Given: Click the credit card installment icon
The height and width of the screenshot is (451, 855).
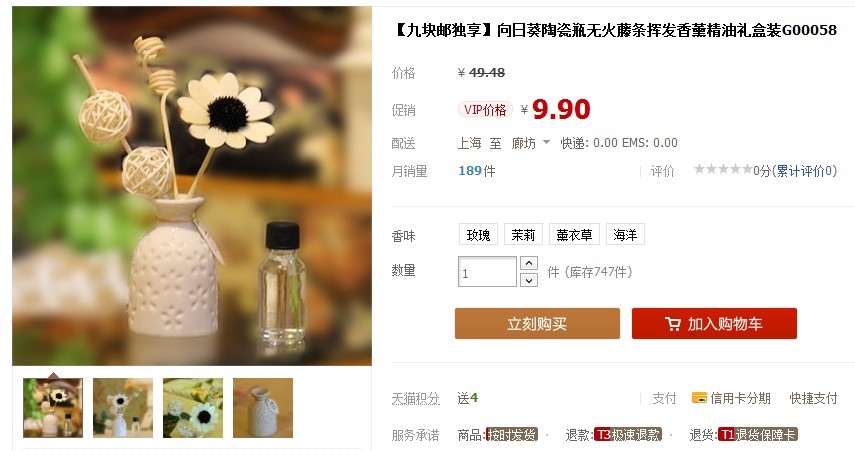Looking at the screenshot, I should pyautogui.click(x=699, y=398).
